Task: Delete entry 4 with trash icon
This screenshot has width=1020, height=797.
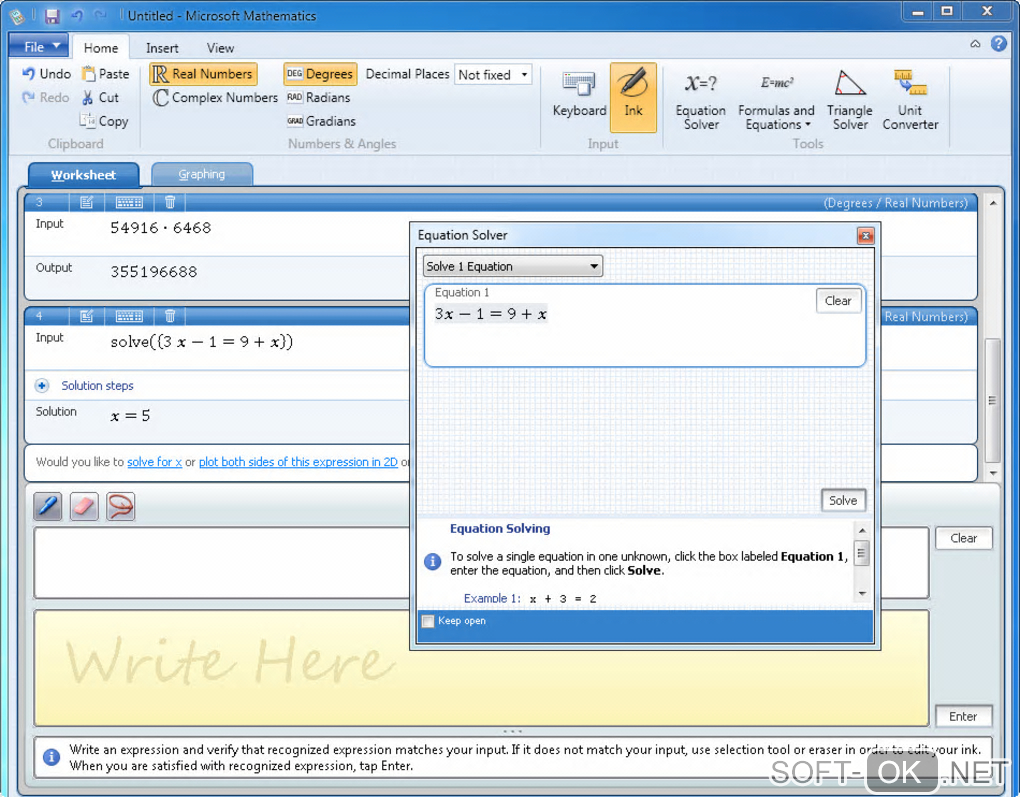Action: 170,316
